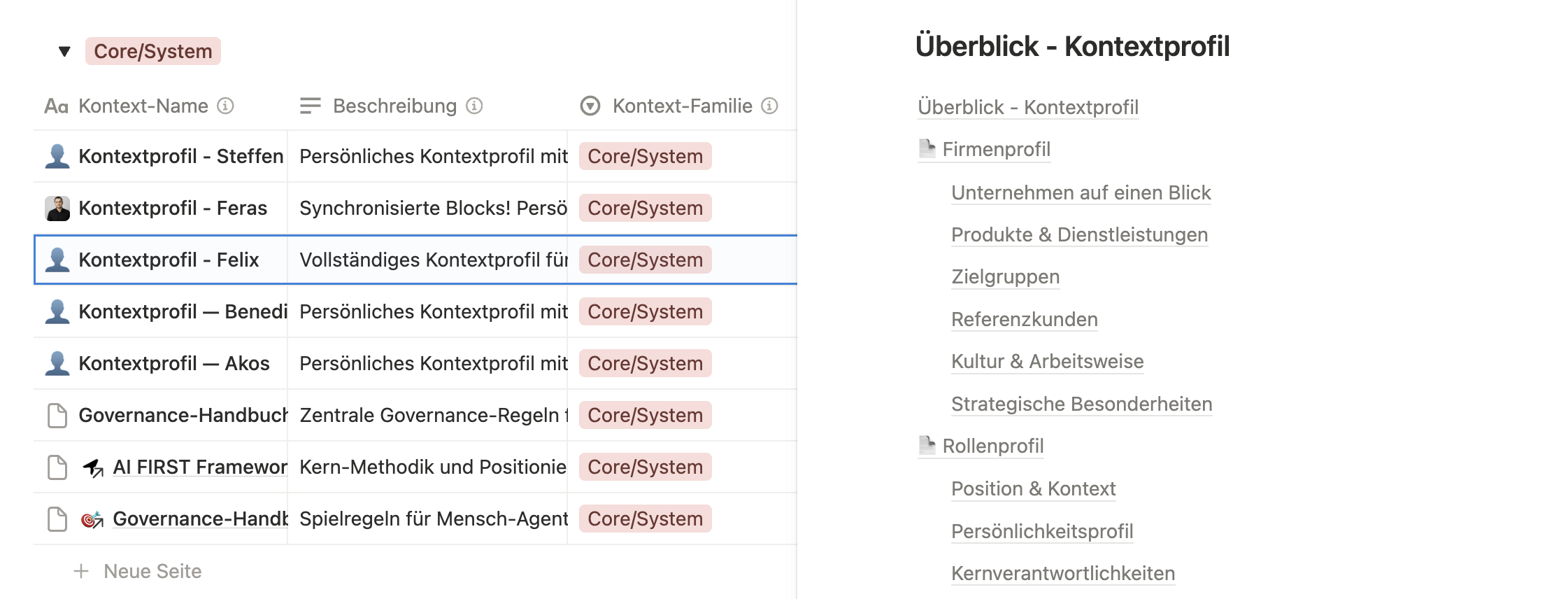Collapse the Core/System group triangle
Viewport: 1568px width, 599px height.
(x=64, y=51)
